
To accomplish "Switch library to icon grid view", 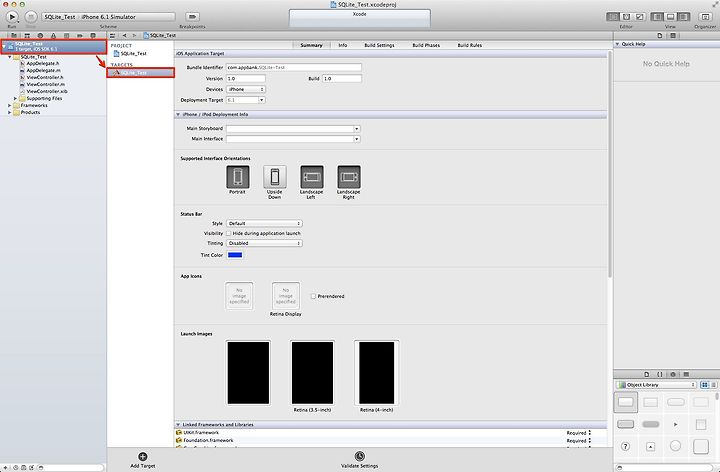I will coord(705,385).
